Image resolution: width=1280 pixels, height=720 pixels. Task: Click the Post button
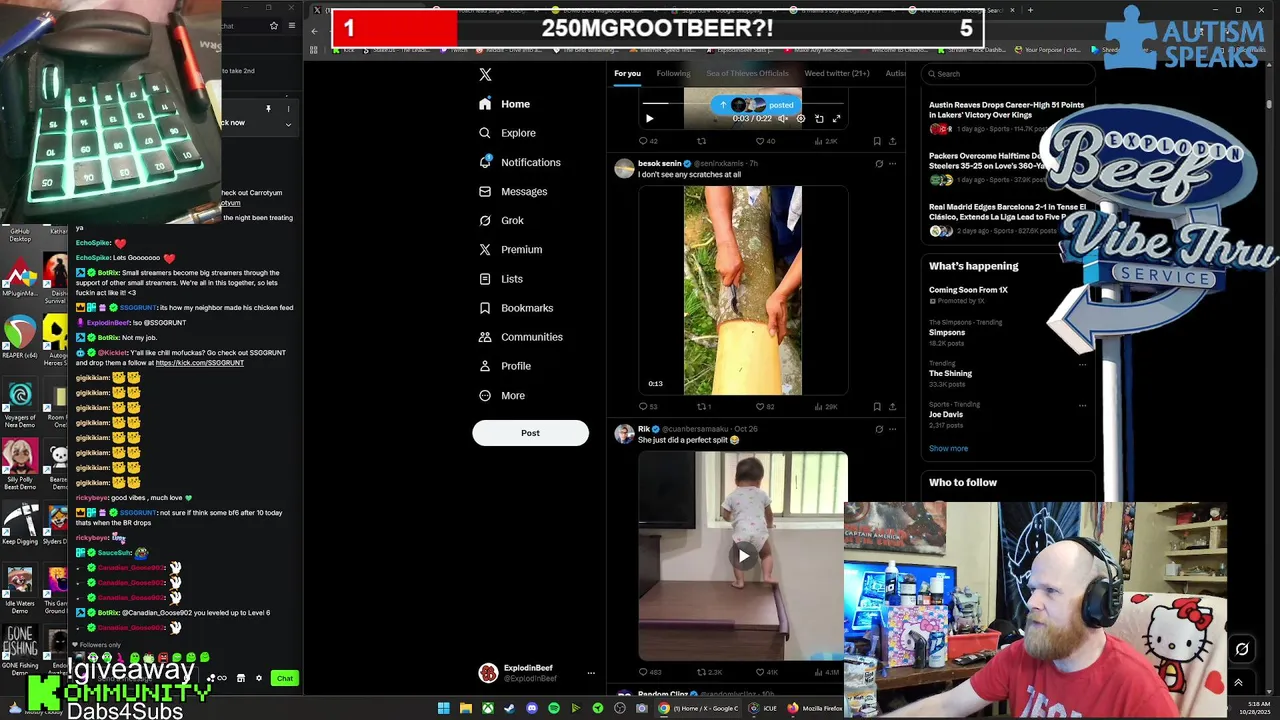[530, 433]
